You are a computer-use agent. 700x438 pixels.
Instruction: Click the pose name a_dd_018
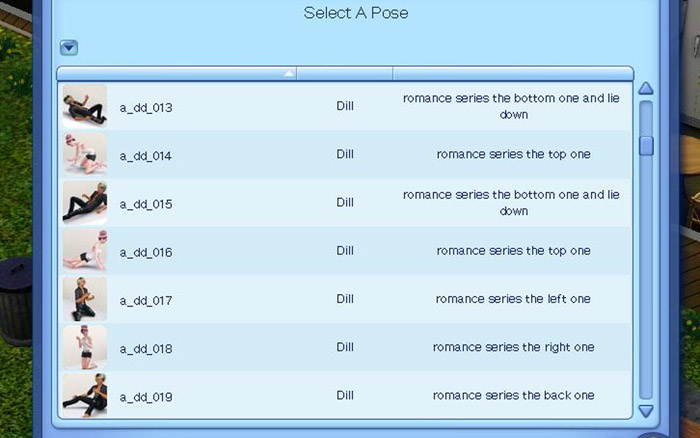coord(146,349)
